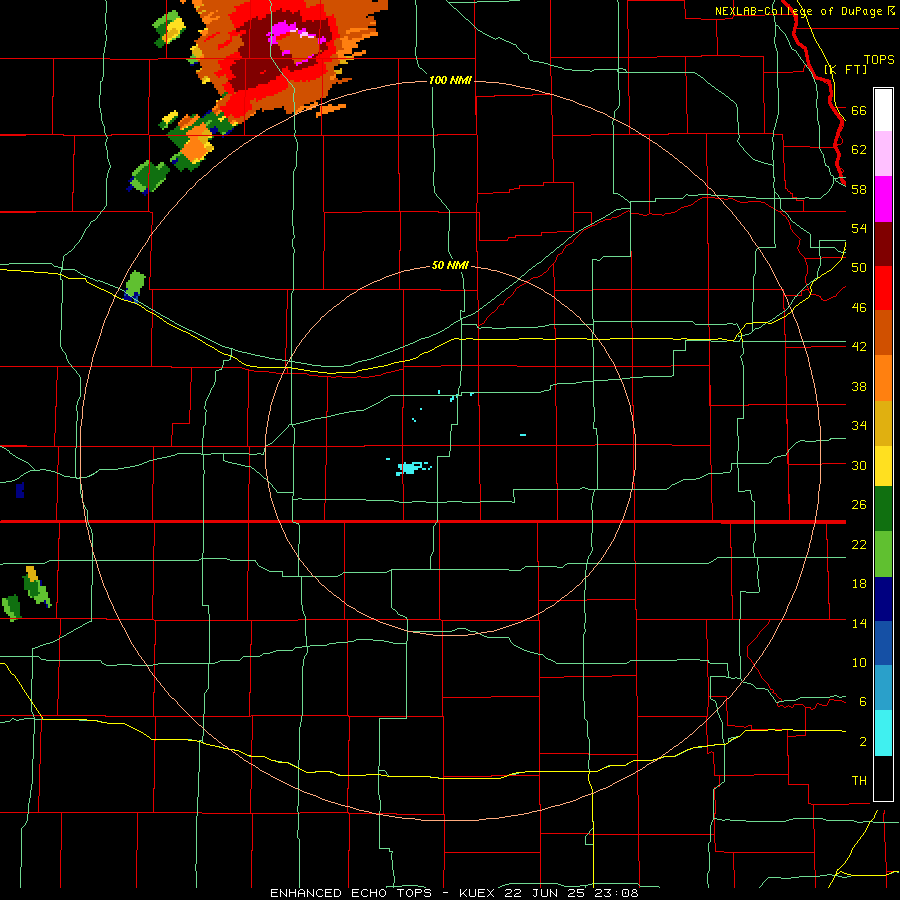Click the 'NEXLAB-College of DuPage' title text
This screenshot has height=900, width=900.
(x=798, y=11)
